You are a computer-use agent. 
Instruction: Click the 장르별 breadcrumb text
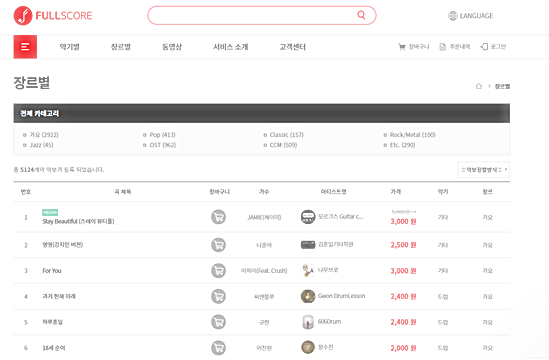point(502,86)
